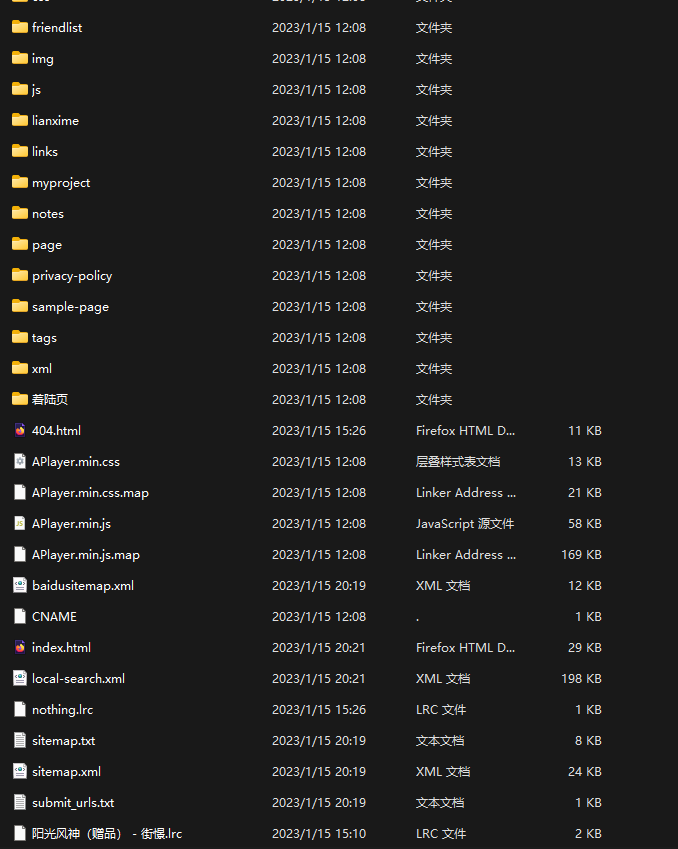Select the sitemap.xml file name
The image size is (678, 849).
(66, 772)
